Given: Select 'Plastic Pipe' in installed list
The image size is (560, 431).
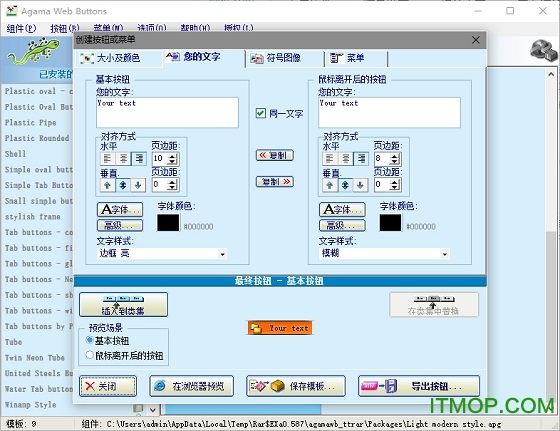Looking at the screenshot, I should point(31,122).
